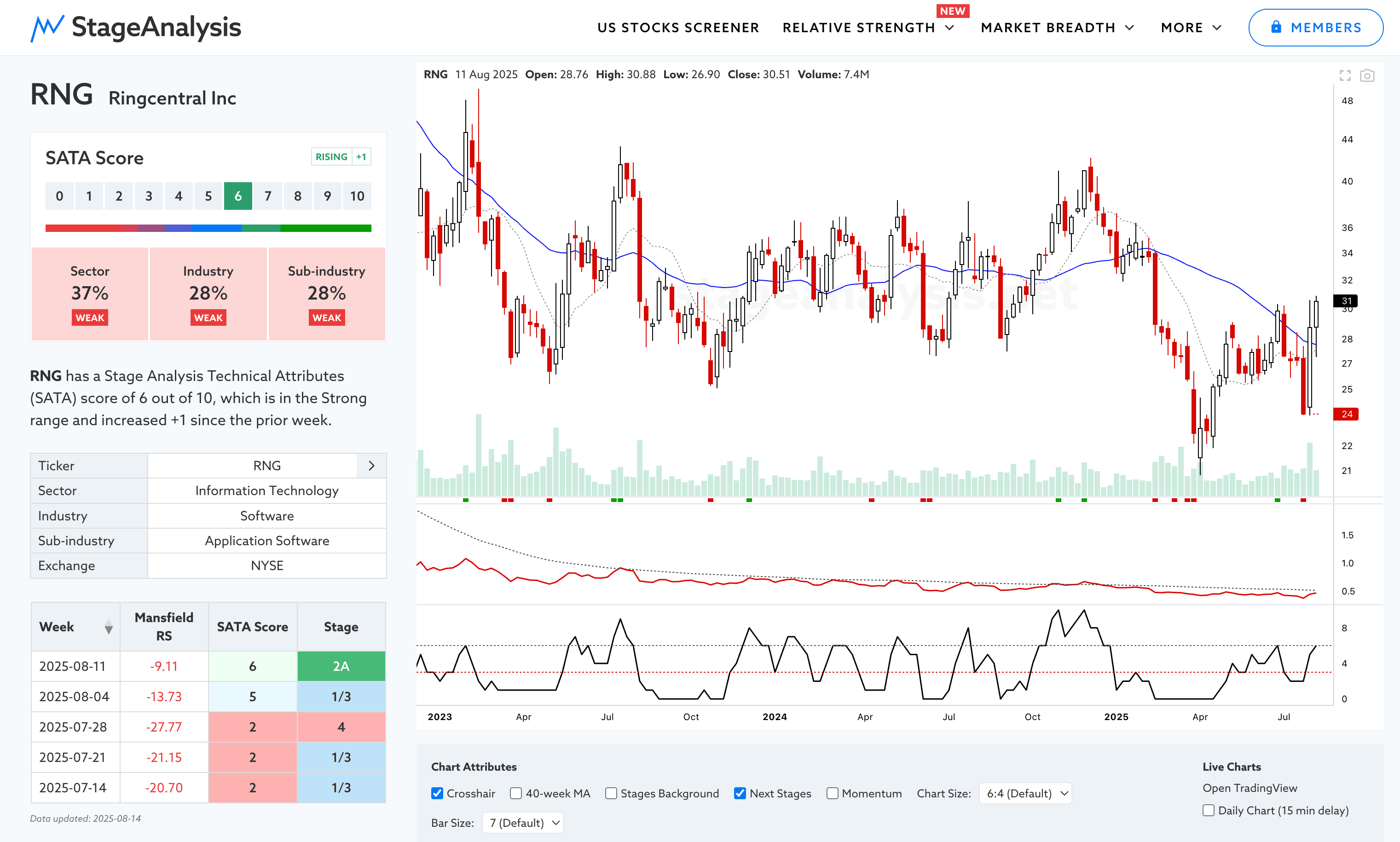Click the Application Software sub-industry value
Screen dimensions: 1400x842
pos(267,541)
